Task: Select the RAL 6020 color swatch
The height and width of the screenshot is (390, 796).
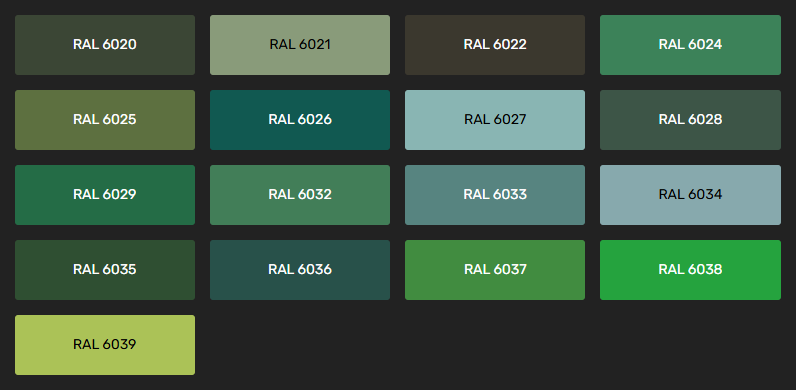Action: pos(105,45)
